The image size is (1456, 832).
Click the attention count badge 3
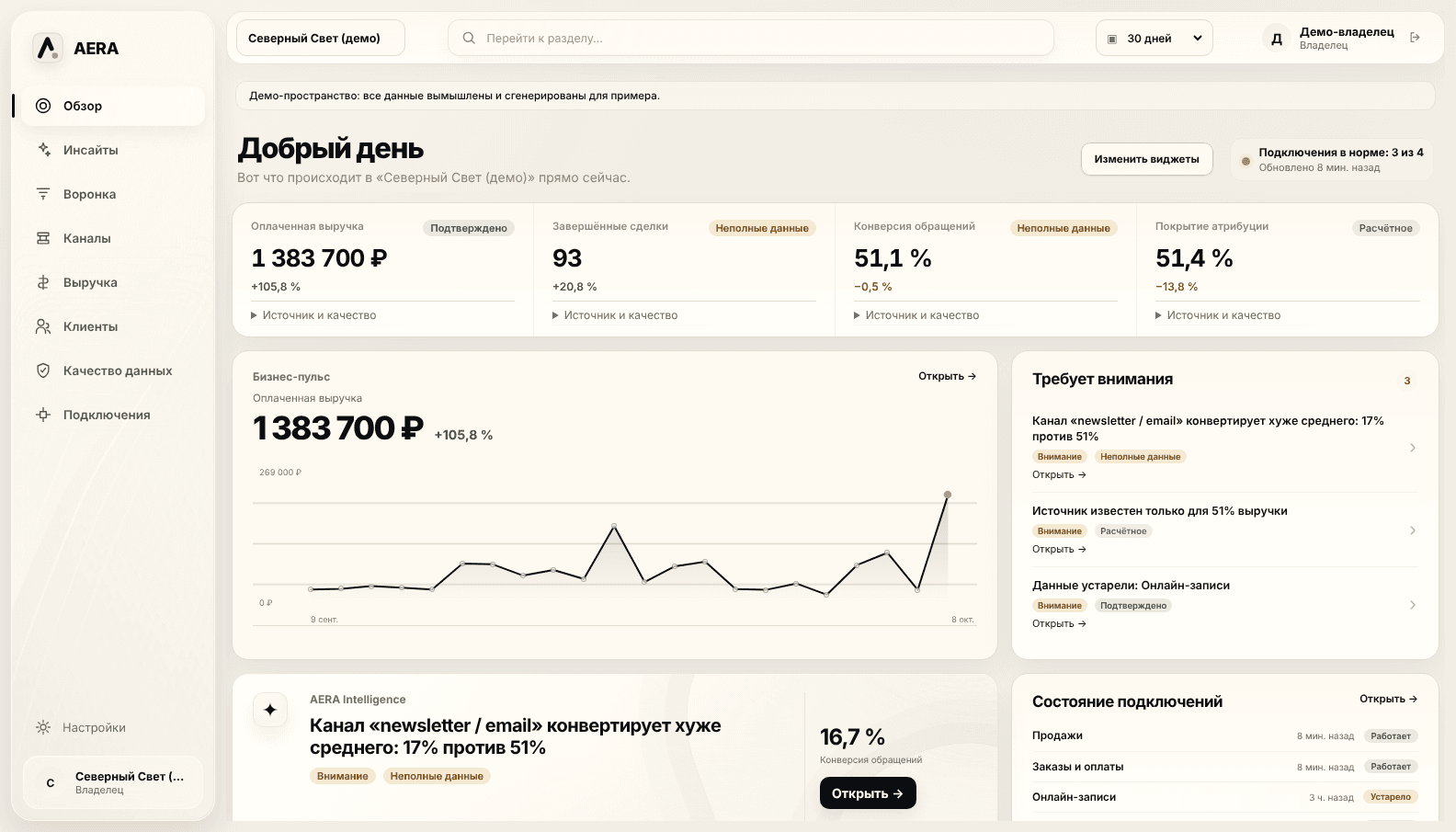(1407, 381)
